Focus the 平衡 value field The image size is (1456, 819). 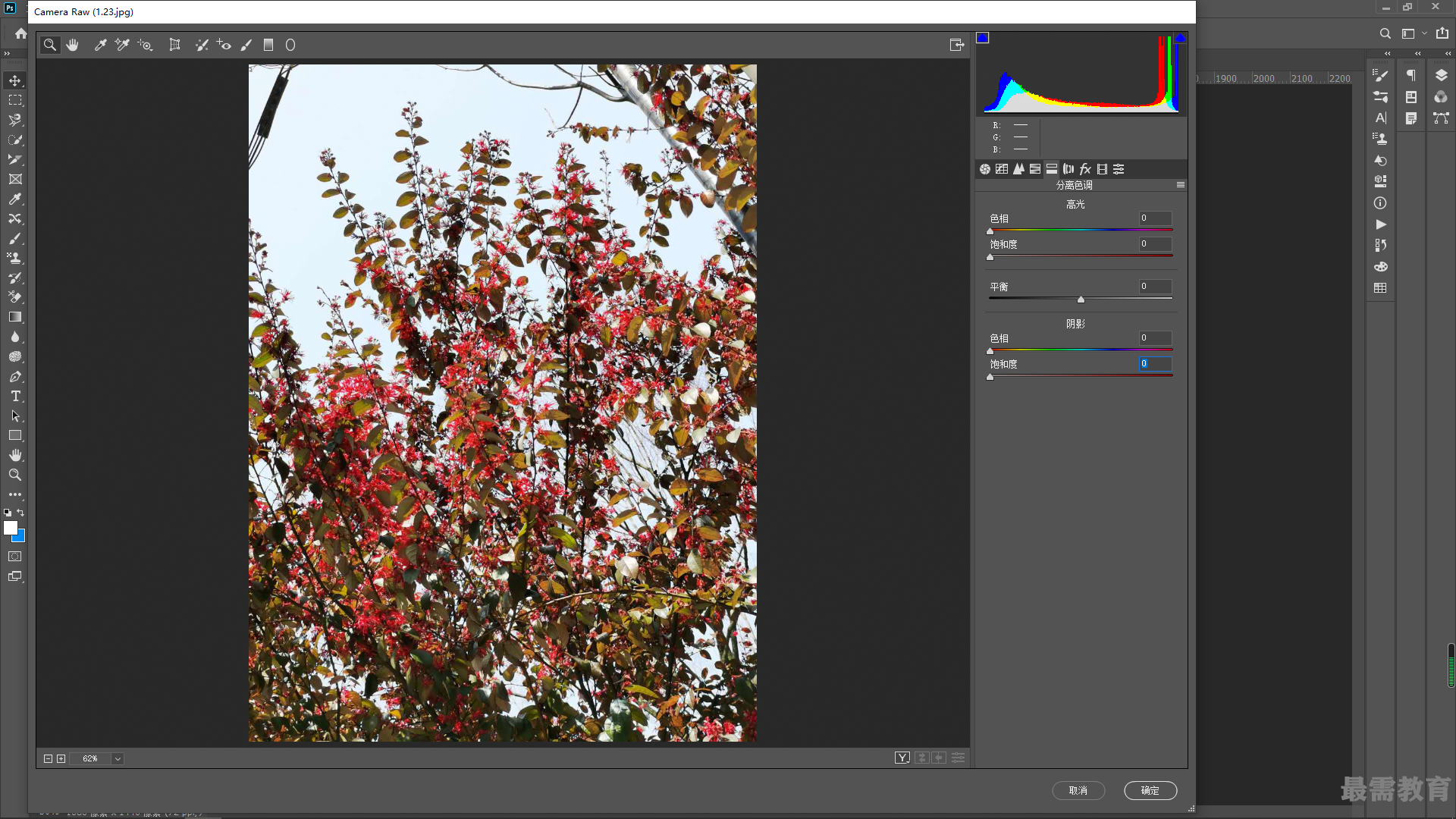[x=1155, y=287]
